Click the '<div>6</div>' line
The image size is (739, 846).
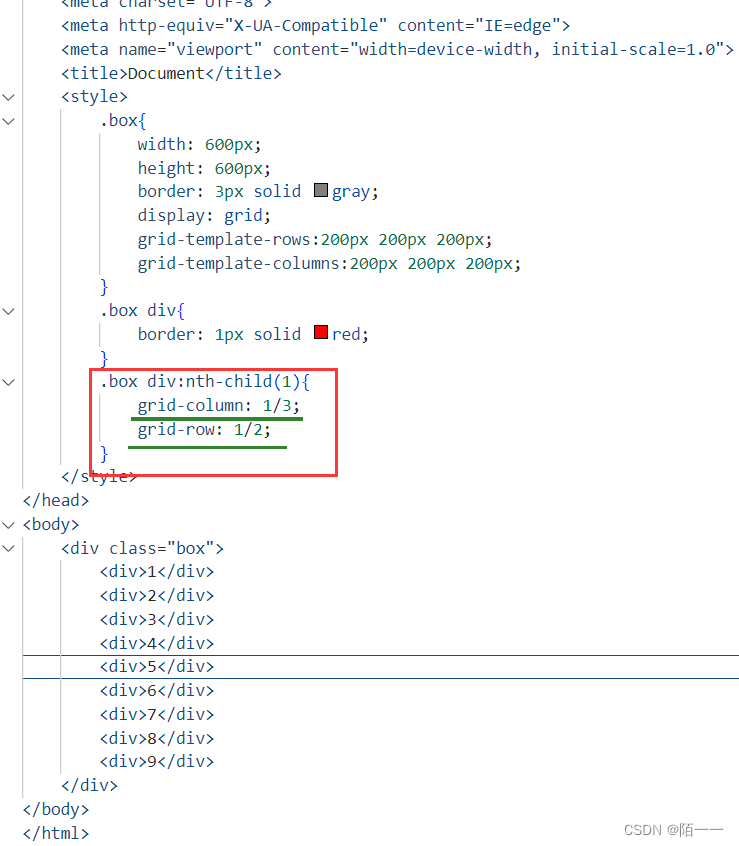(157, 691)
